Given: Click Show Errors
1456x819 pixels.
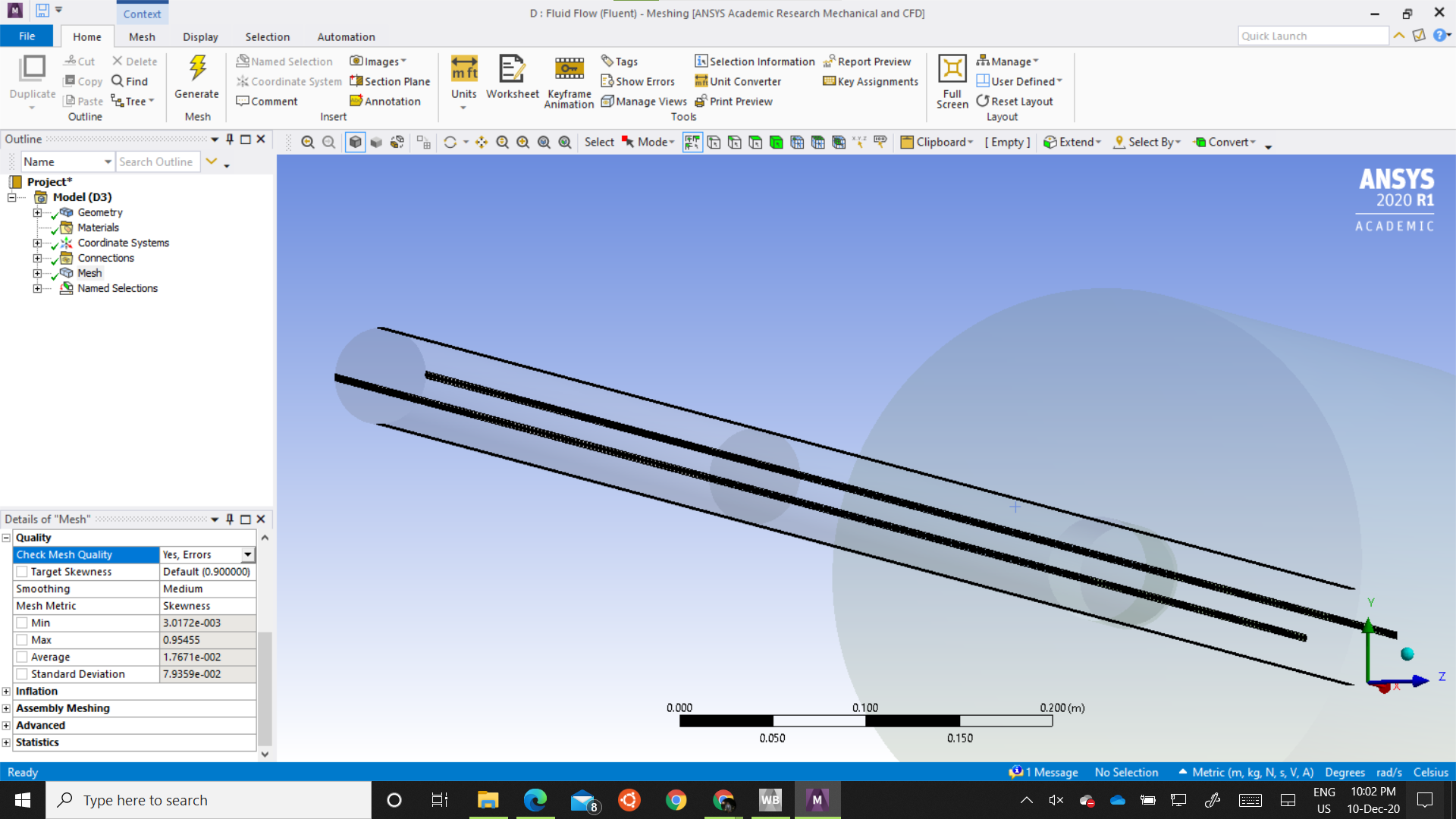Looking at the screenshot, I should (x=638, y=81).
